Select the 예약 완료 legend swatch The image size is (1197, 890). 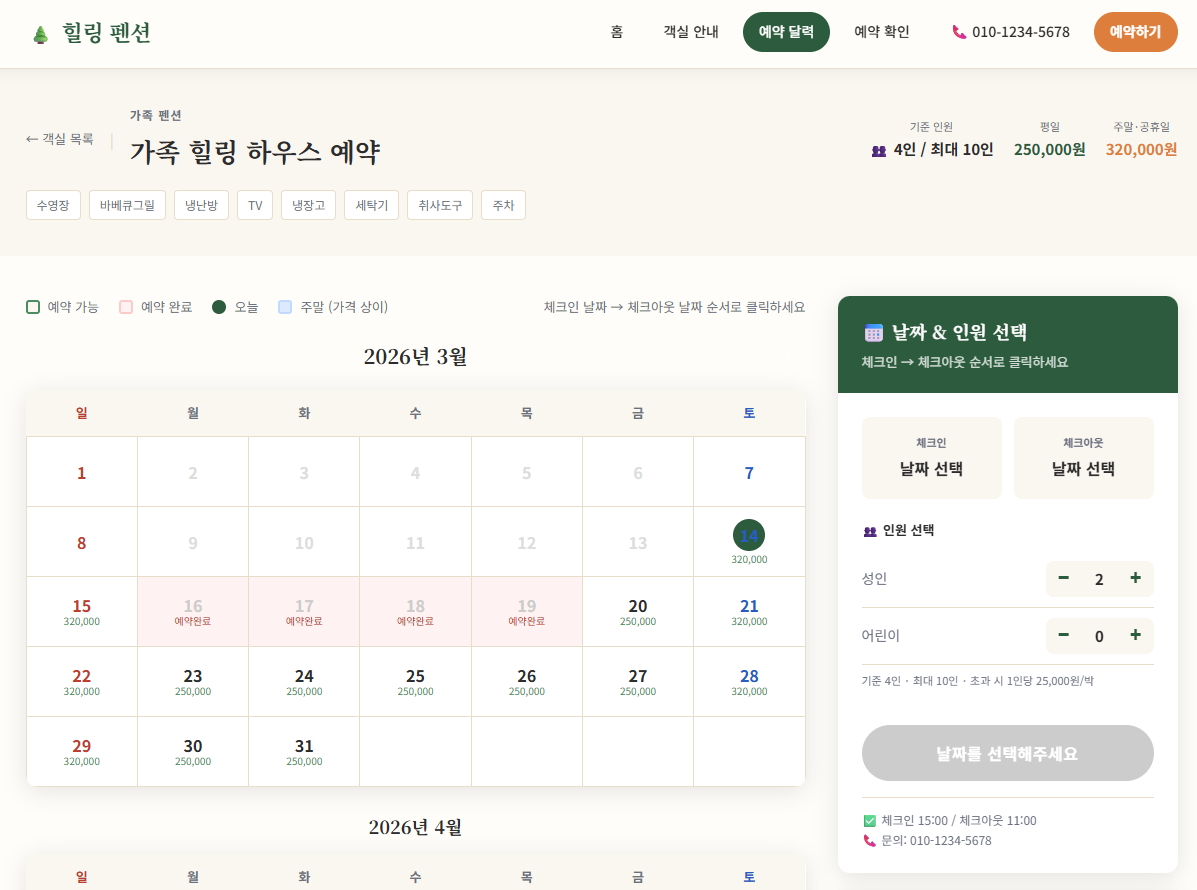coord(126,307)
